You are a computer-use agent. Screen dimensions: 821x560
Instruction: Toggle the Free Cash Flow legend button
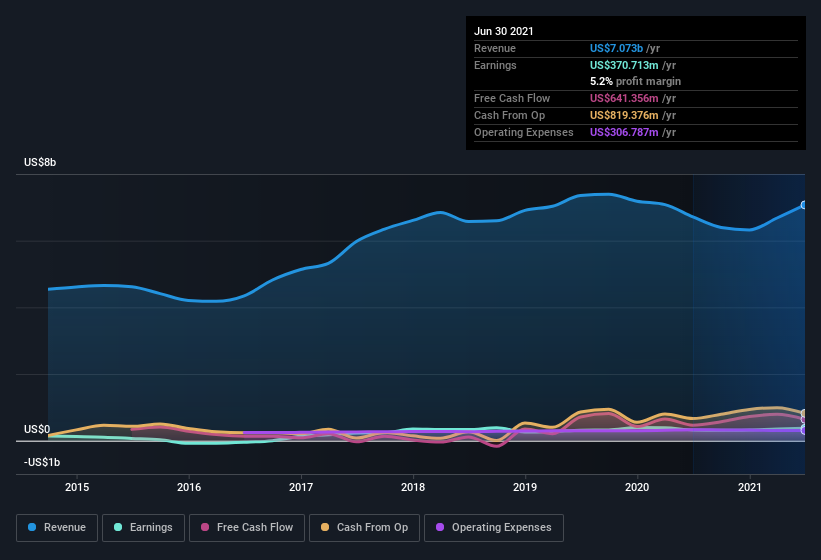pyautogui.click(x=247, y=528)
